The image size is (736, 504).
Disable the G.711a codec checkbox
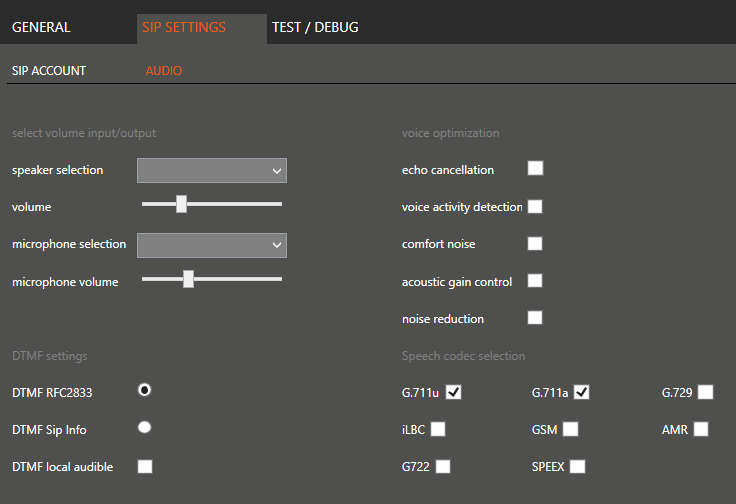tap(582, 392)
